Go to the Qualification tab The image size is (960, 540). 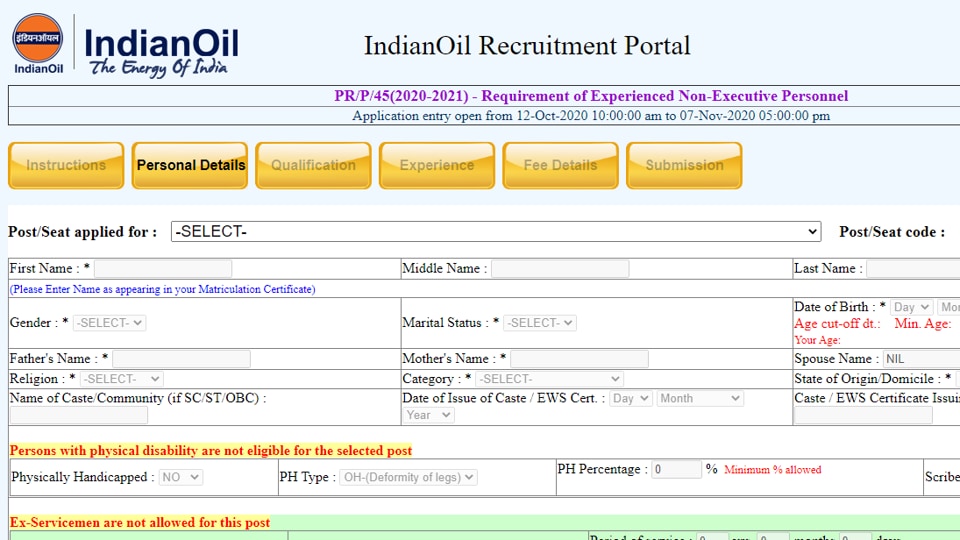(313, 165)
